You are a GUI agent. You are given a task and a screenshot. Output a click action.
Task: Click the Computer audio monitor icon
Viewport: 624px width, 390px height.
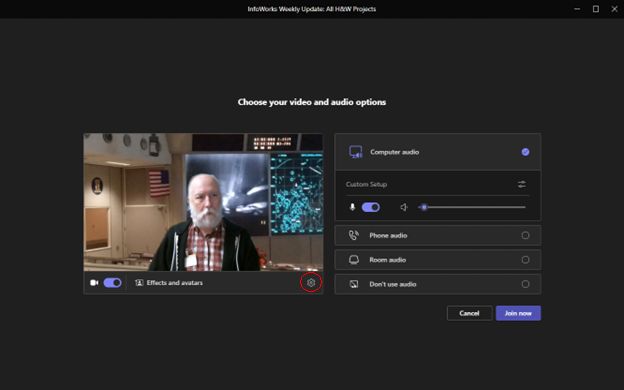click(355, 152)
